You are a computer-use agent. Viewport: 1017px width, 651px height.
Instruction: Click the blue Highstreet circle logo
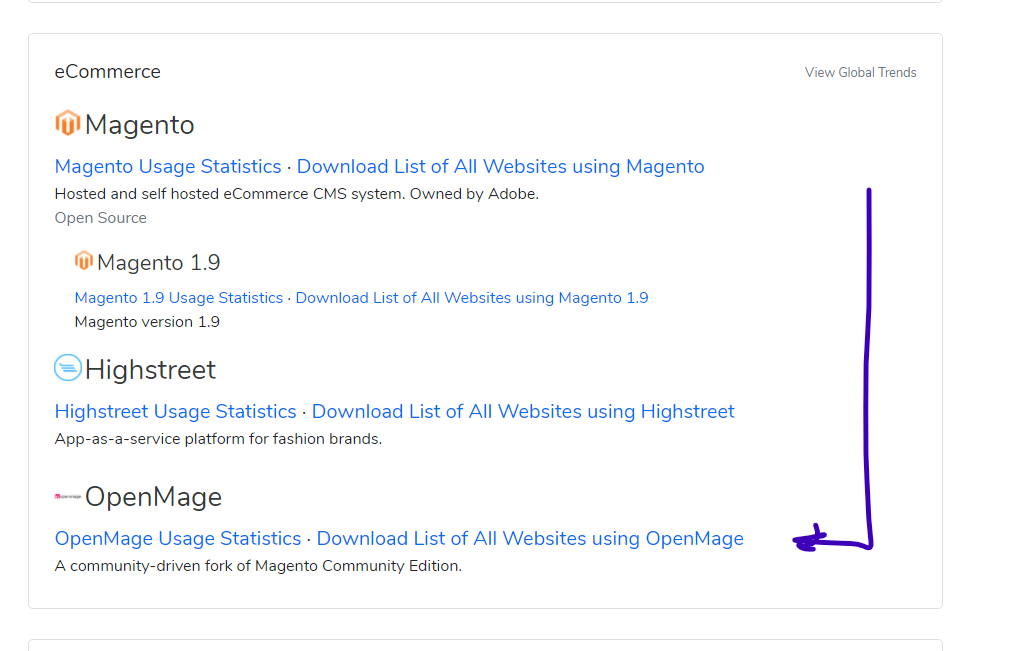[68, 368]
